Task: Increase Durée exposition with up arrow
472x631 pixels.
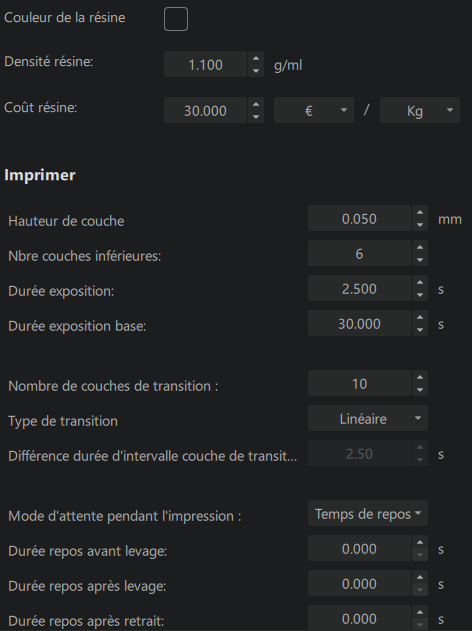Action: coord(420,282)
